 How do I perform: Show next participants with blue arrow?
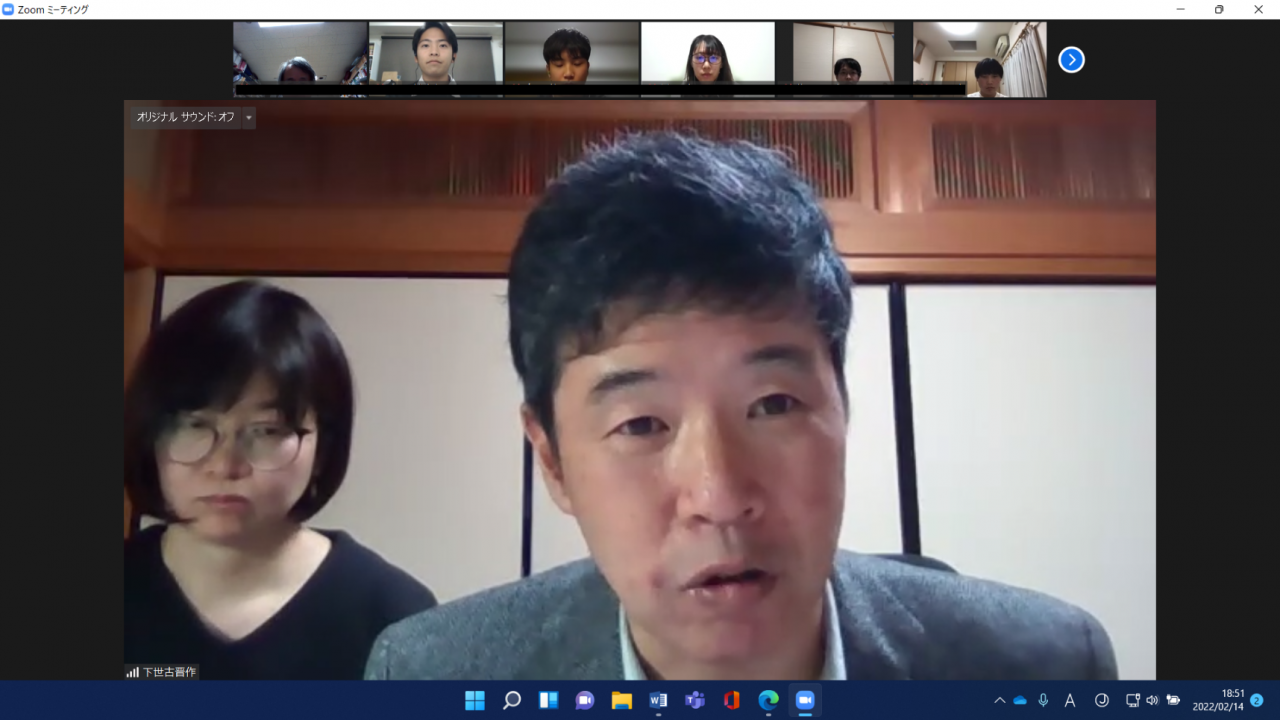tap(1071, 60)
